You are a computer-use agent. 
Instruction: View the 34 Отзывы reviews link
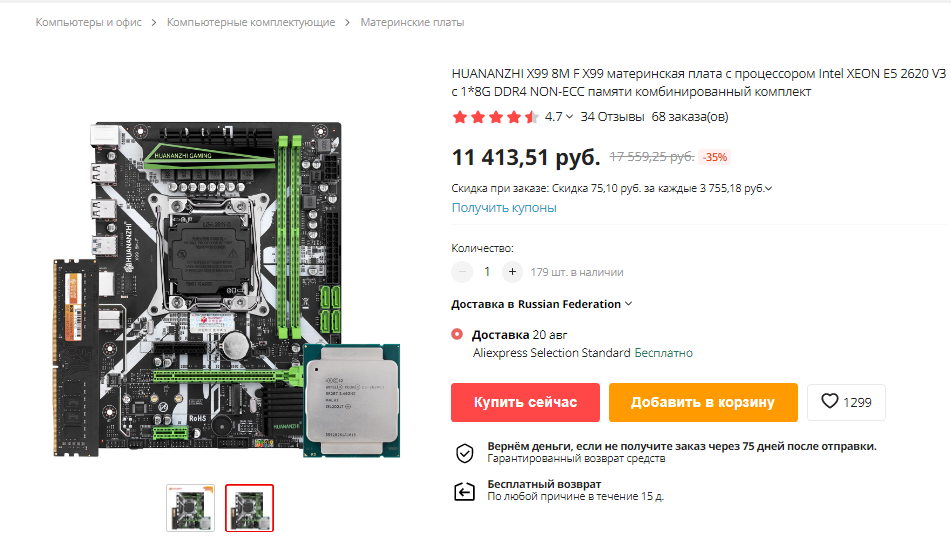pyautogui.click(x=612, y=116)
